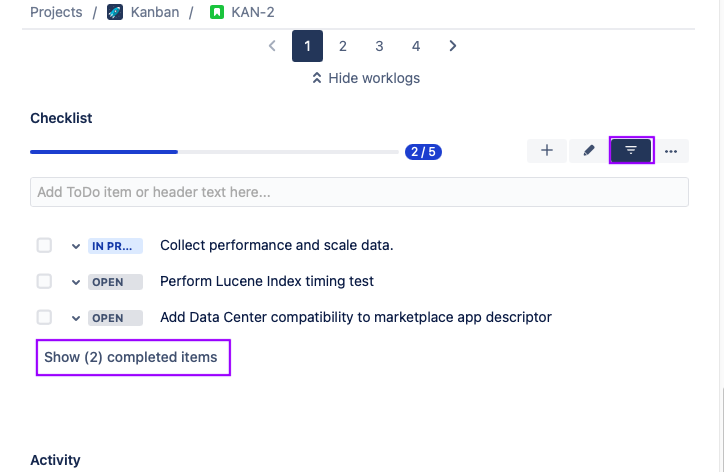Check the Collect performance and scale data item

tap(44, 246)
